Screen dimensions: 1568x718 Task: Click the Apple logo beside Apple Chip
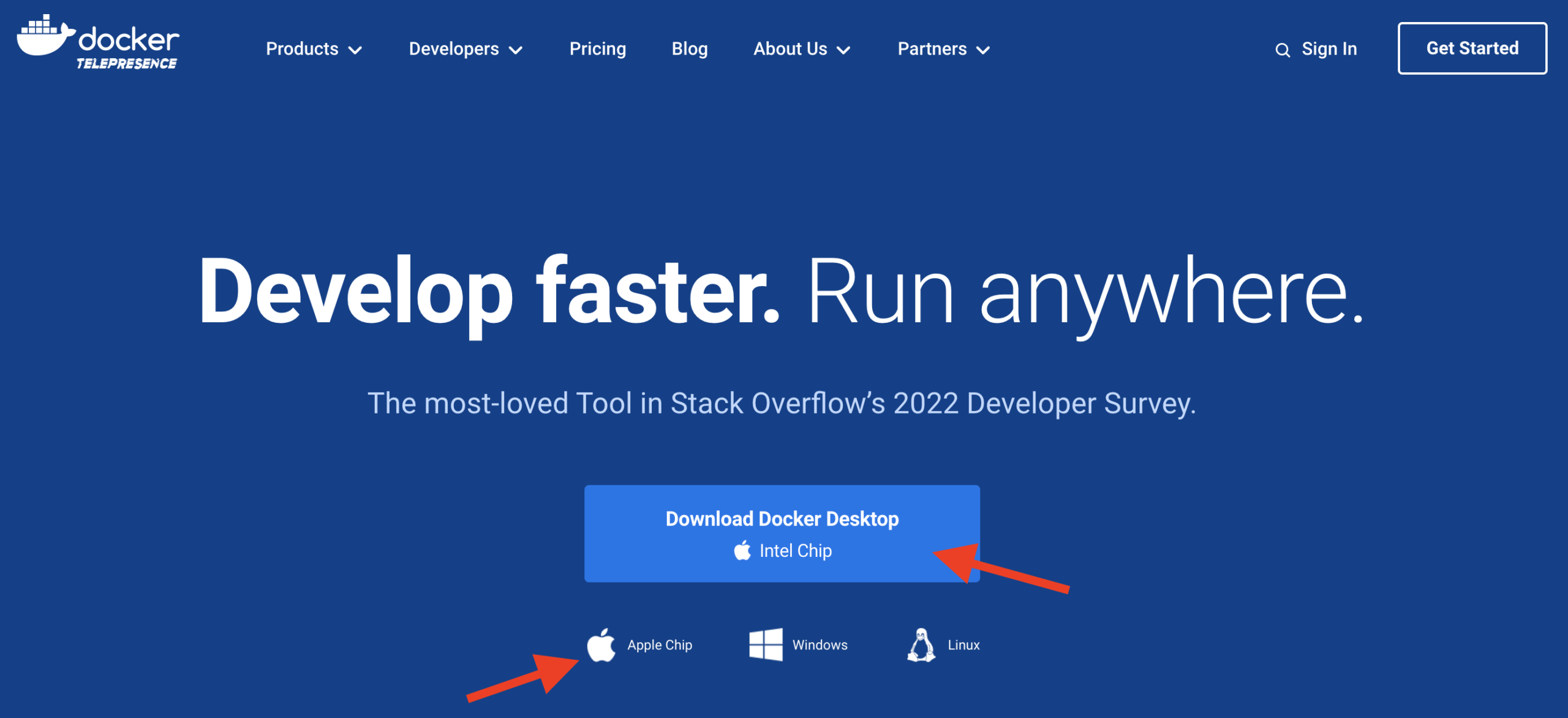point(601,645)
